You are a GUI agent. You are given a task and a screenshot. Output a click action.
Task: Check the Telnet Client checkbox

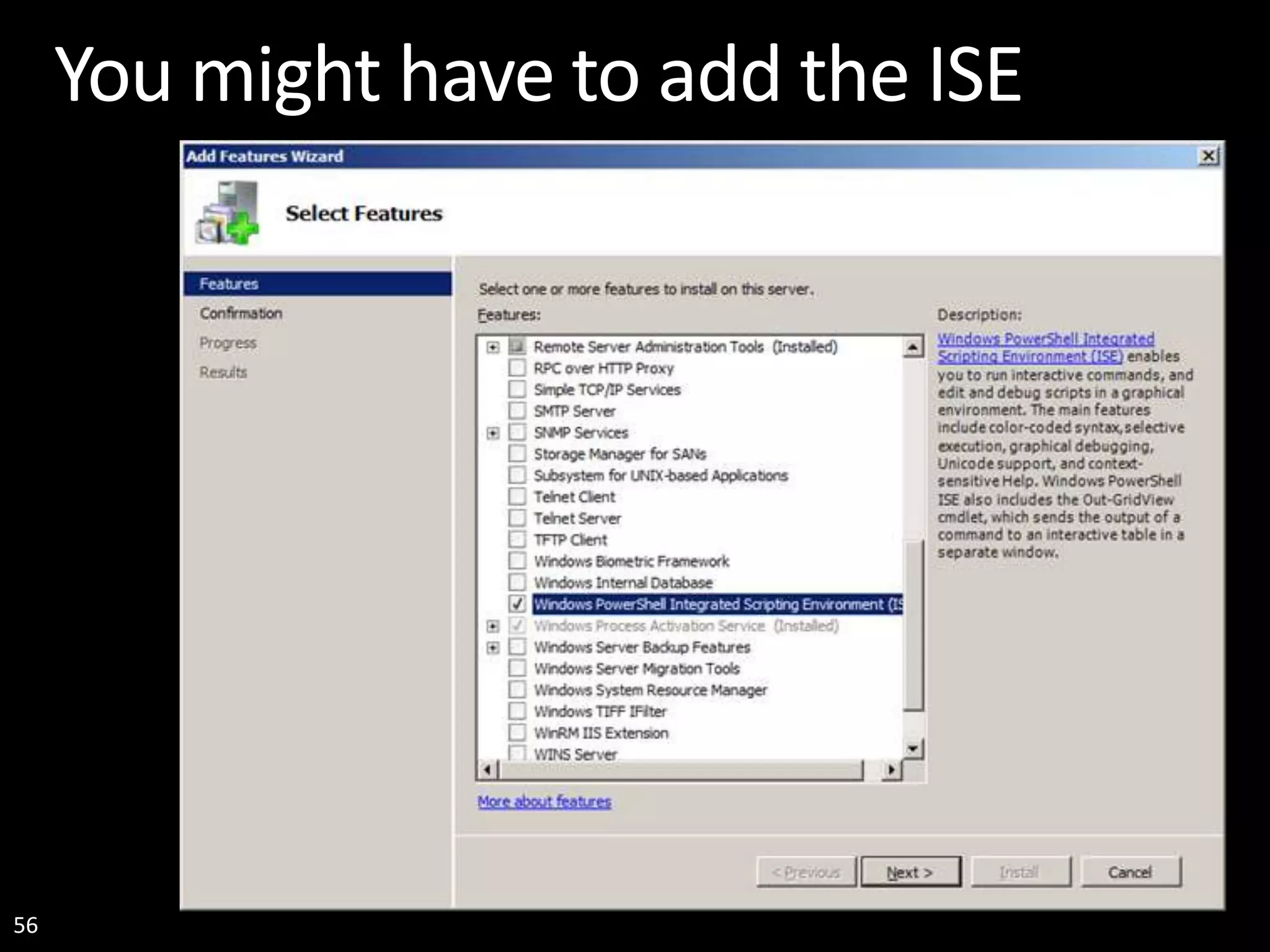(x=517, y=496)
